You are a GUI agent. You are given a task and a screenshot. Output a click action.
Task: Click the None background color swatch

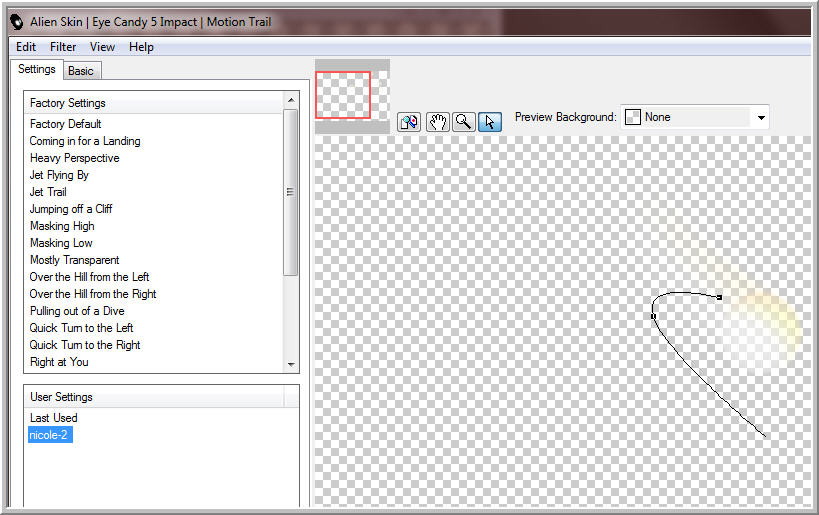click(633, 117)
